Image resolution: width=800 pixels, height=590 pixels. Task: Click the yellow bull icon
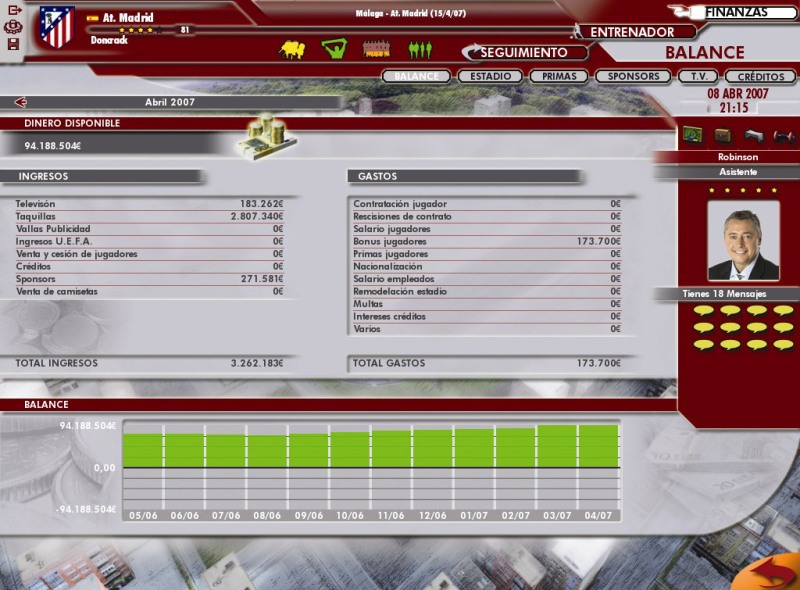292,49
